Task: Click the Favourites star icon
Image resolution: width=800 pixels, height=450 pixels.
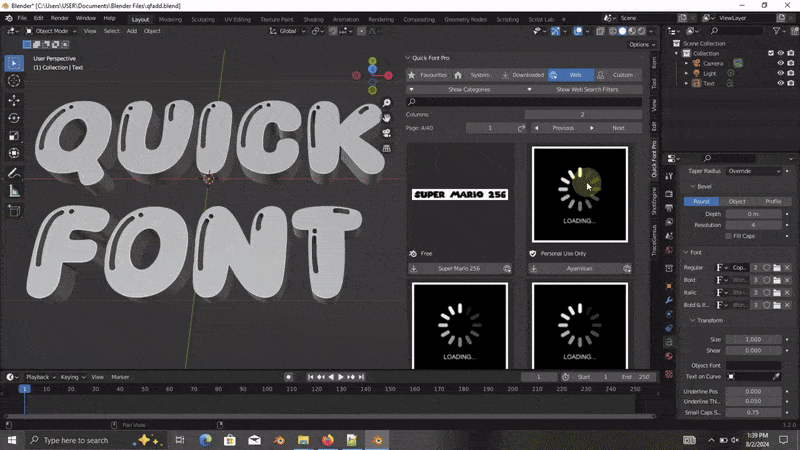Action: coord(411,75)
